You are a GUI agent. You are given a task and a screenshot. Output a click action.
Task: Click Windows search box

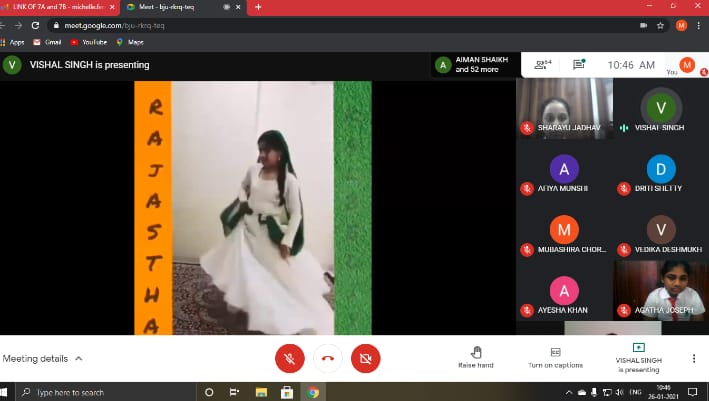pyautogui.click(x=106, y=392)
